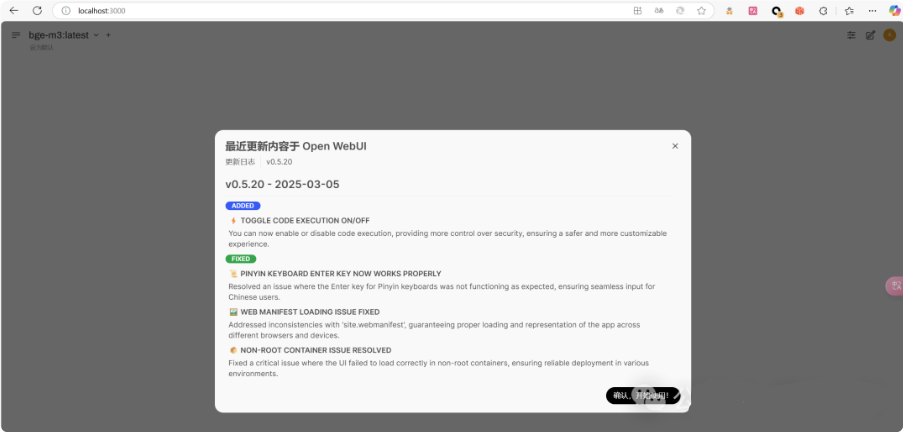
Task: Open the chat controls sliders icon
Action: tap(851, 35)
